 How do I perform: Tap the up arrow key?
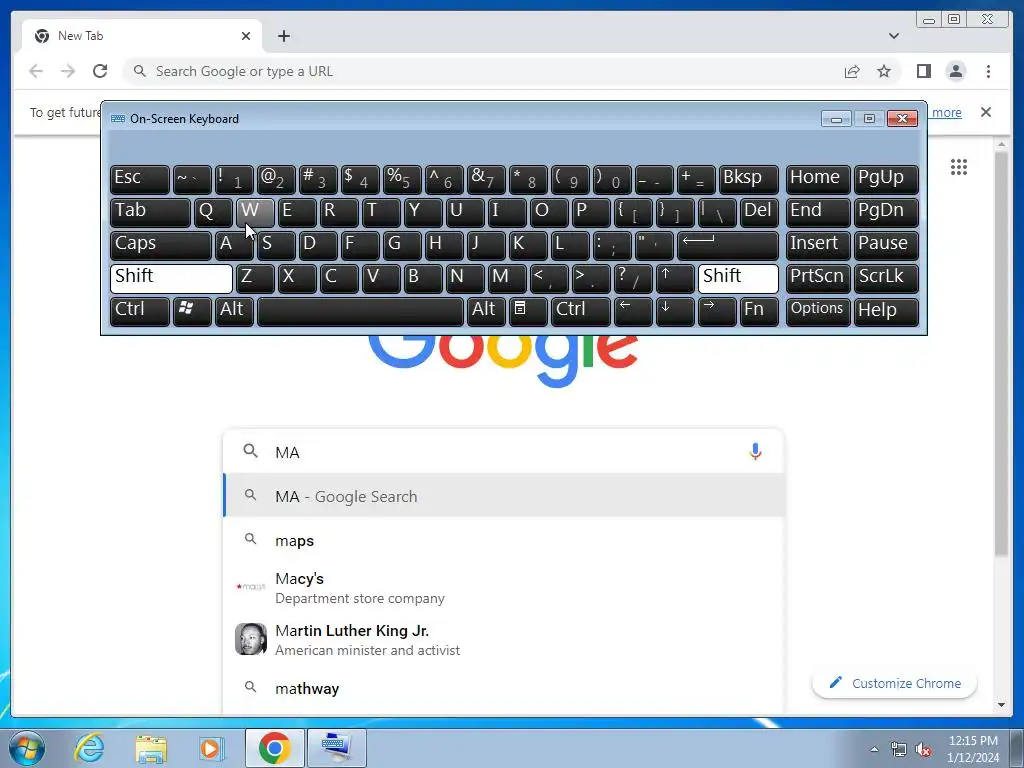675,278
